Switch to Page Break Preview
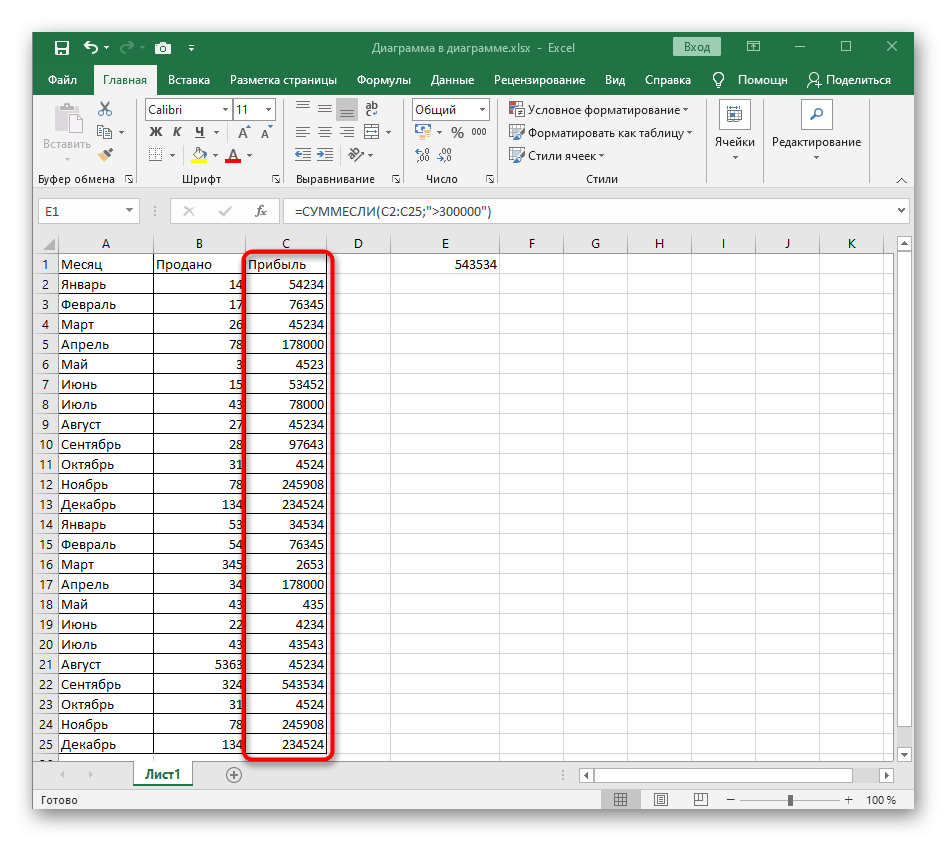The height and width of the screenshot is (841, 946). pyautogui.click(x=700, y=800)
